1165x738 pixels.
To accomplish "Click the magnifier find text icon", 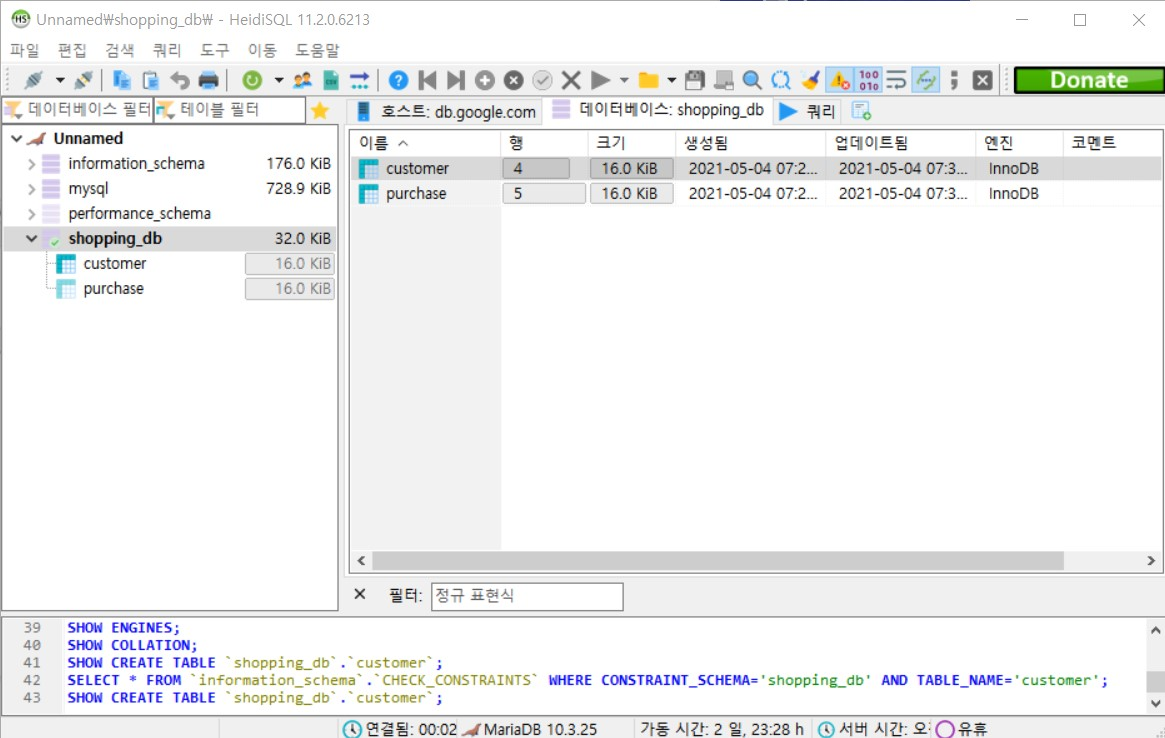I will tap(752, 80).
